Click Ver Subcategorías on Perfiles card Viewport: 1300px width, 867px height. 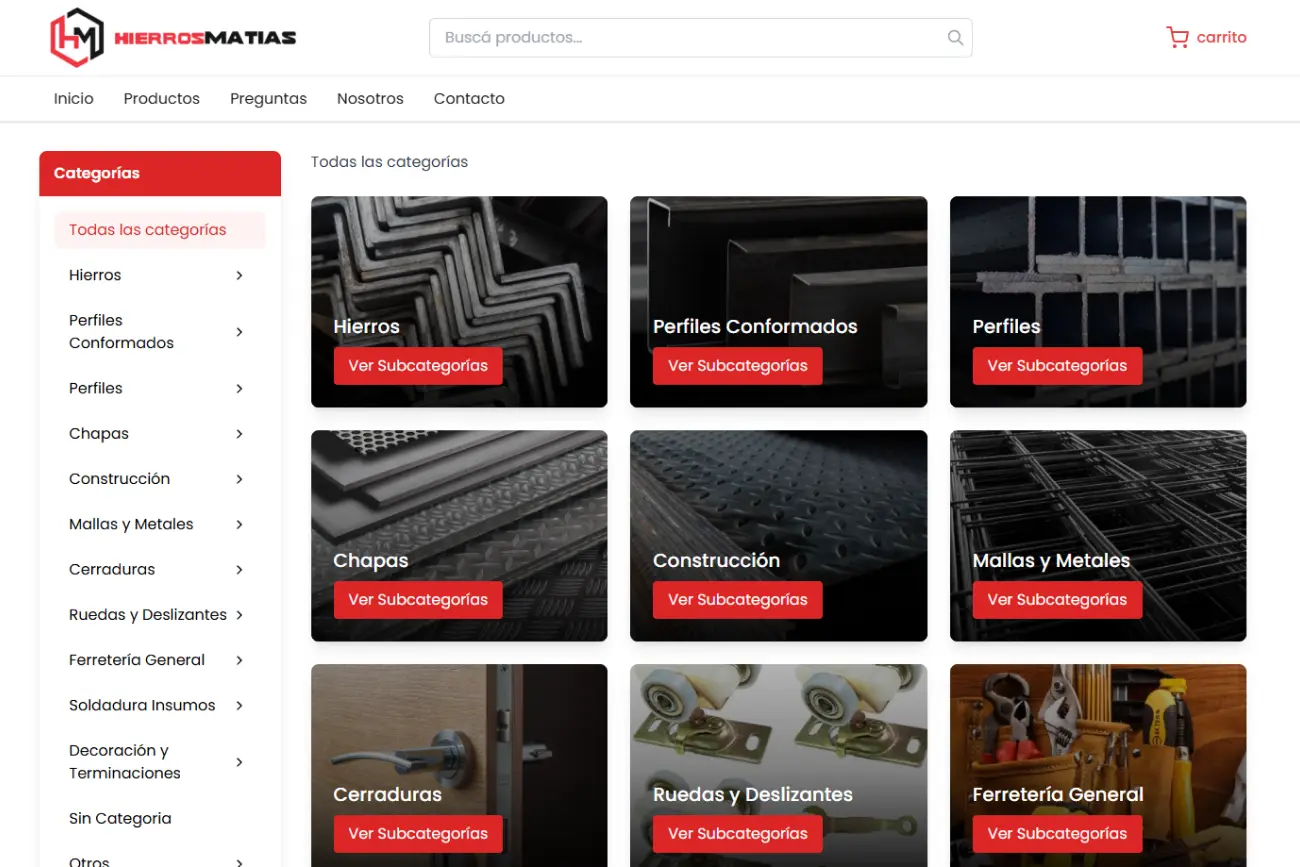(1057, 366)
